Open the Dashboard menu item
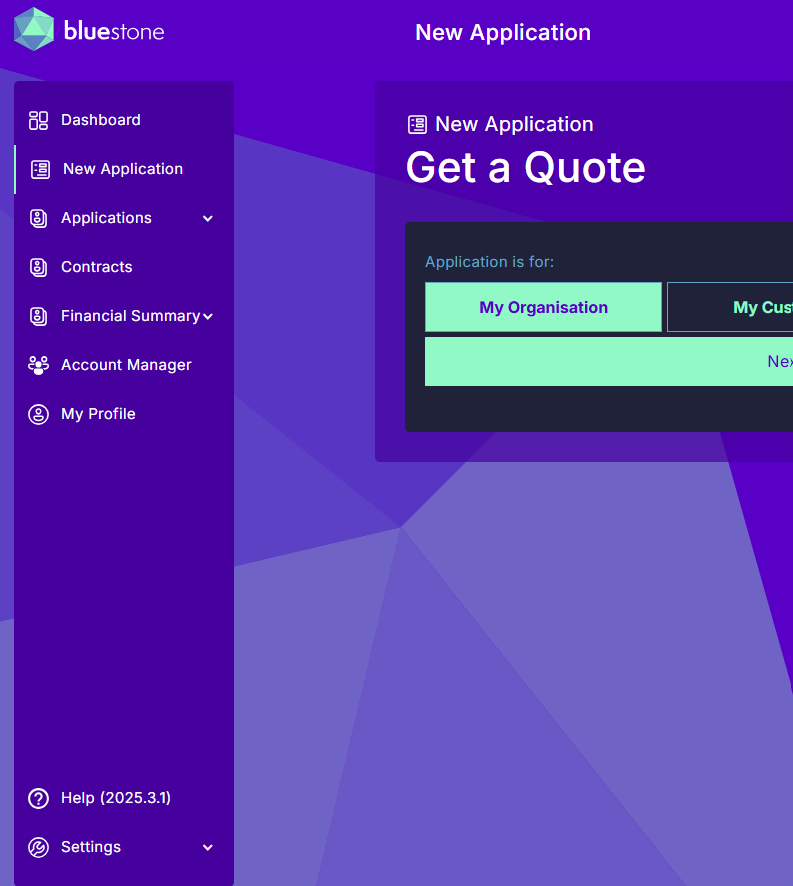This screenshot has height=886, width=793. 124,120
